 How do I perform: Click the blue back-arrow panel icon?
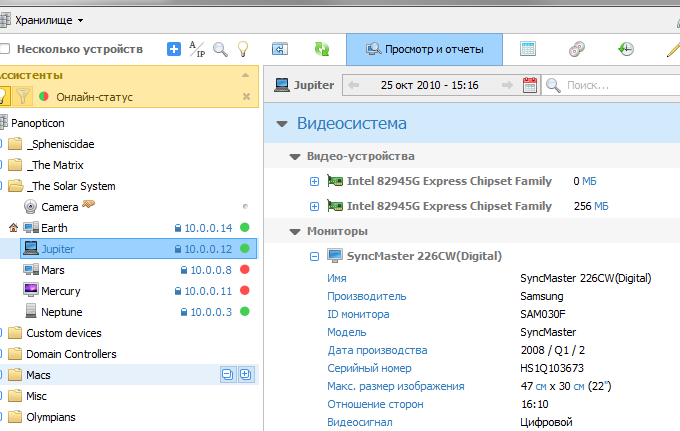pos(280,49)
